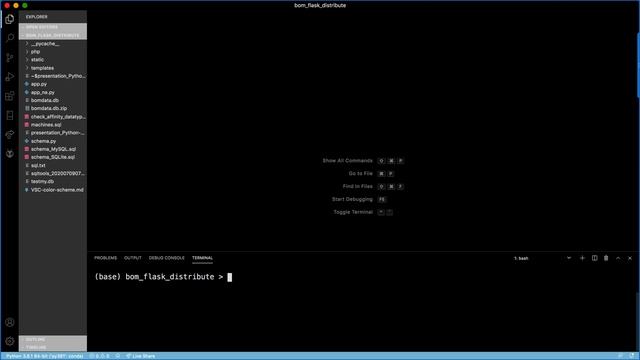Expand the templates folder
Image resolution: width=640 pixels, height=360 pixels.
53,68
